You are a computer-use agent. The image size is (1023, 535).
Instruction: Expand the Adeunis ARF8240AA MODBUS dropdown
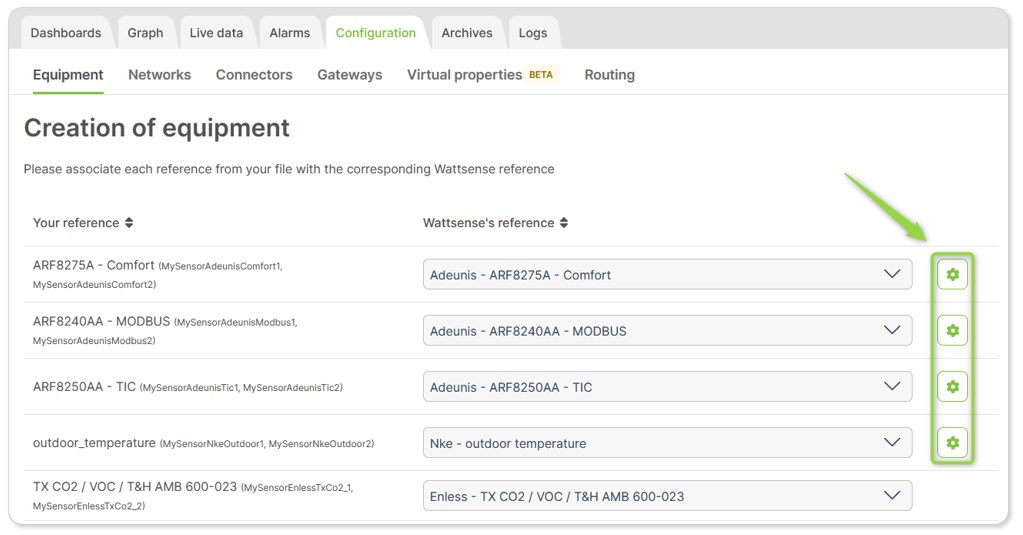tap(667, 331)
